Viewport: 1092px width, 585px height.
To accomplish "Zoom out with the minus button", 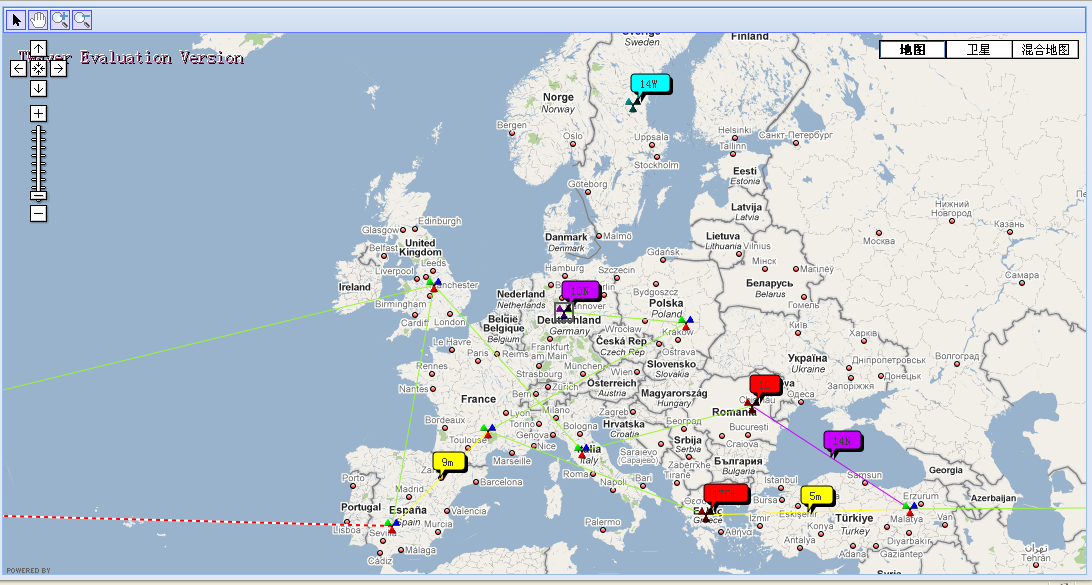I will click(38, 214).
